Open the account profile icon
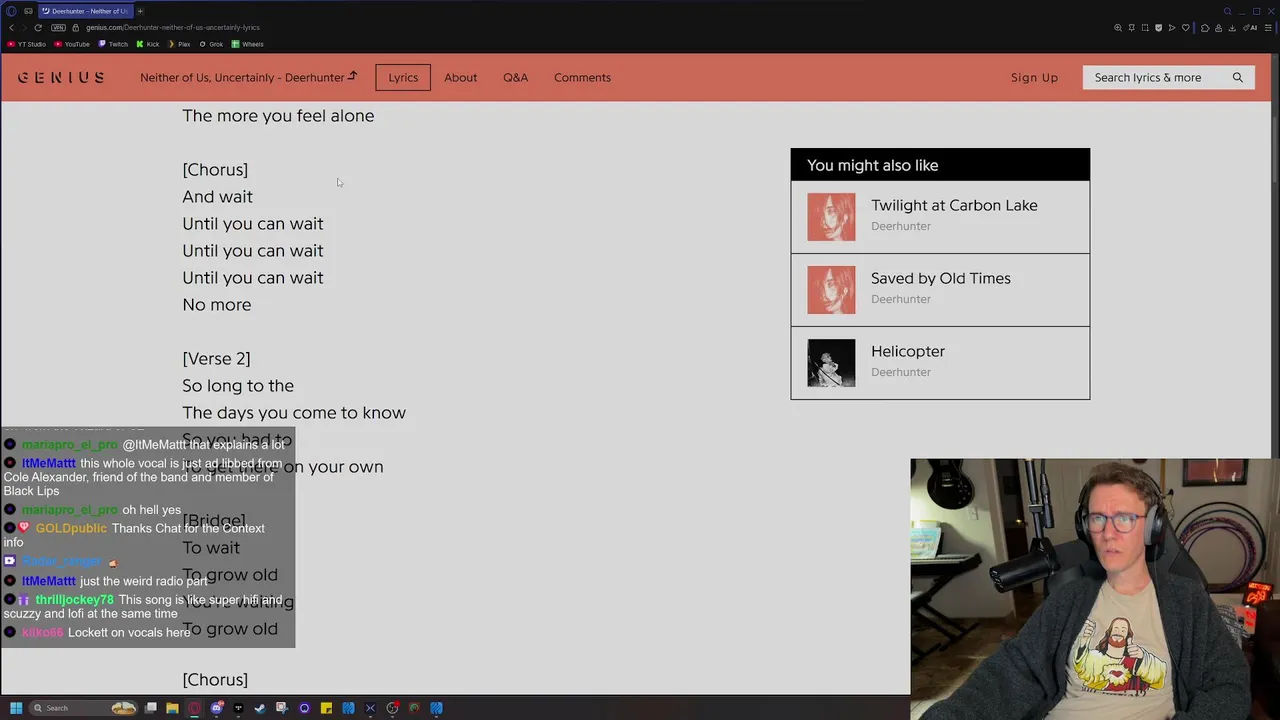 point(1218,28)
